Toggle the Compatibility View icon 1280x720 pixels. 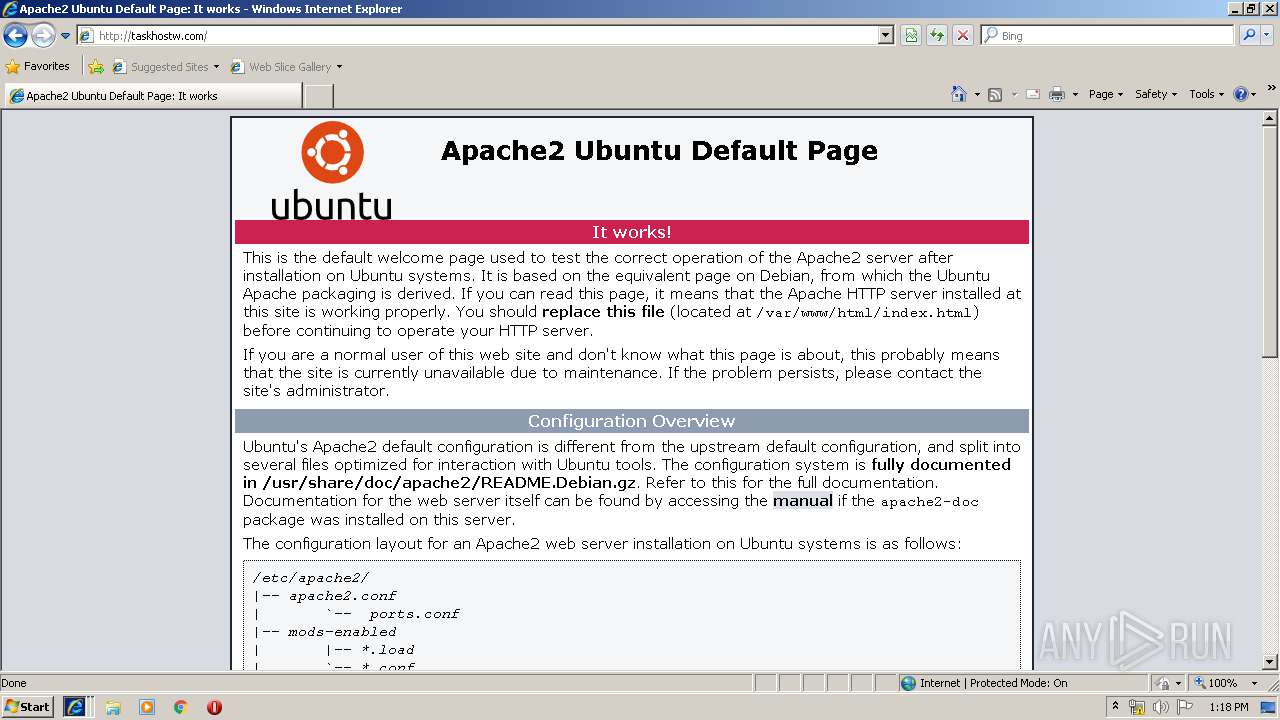911,36
